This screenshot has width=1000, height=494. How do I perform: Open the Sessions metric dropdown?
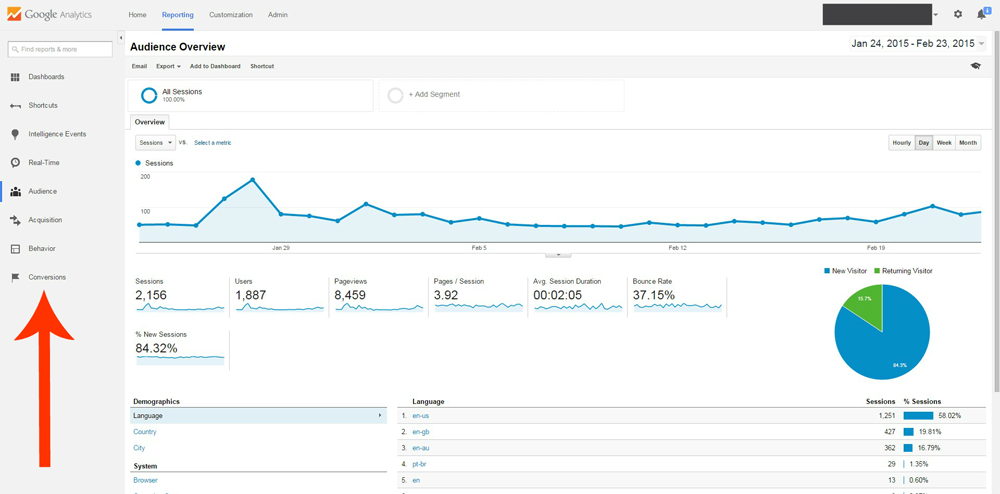[x=155, y=143]
